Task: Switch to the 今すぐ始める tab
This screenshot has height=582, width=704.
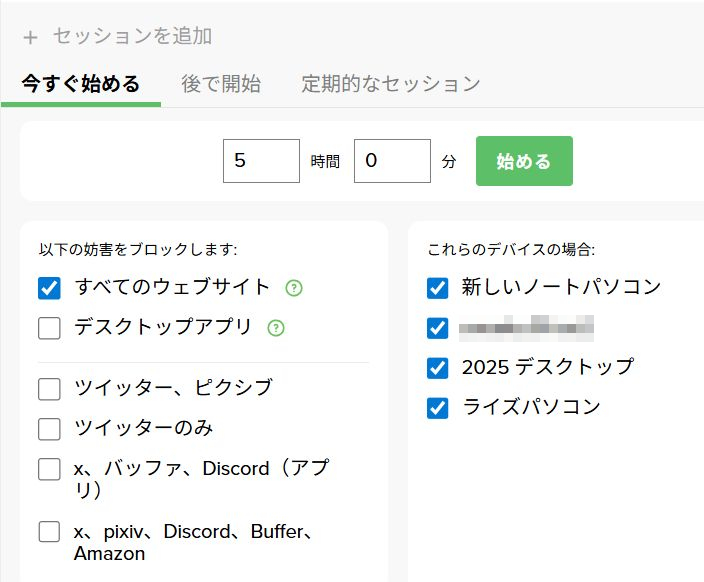Action: (x=81, y=84)
